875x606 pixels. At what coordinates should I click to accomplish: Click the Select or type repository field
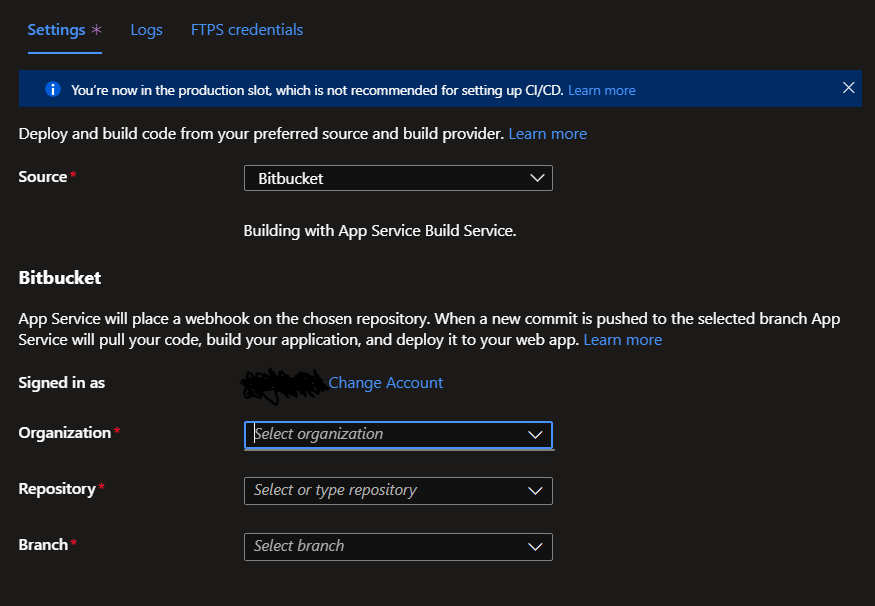pyautogui.click(x=398, y=490)
